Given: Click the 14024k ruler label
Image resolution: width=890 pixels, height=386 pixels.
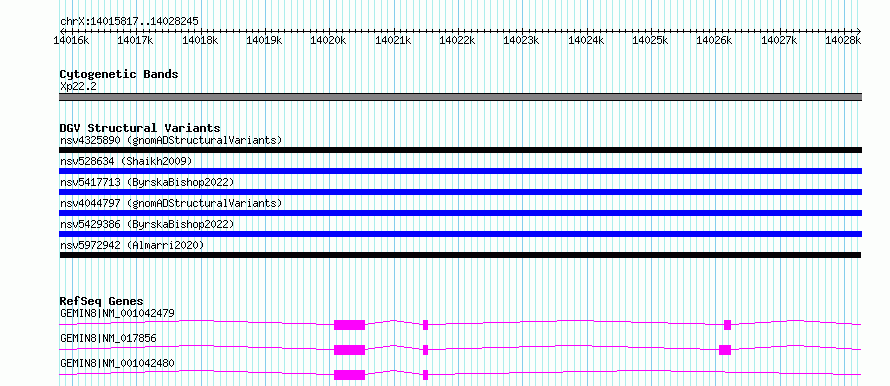Looking at the screenshot, I should point(586,40).
